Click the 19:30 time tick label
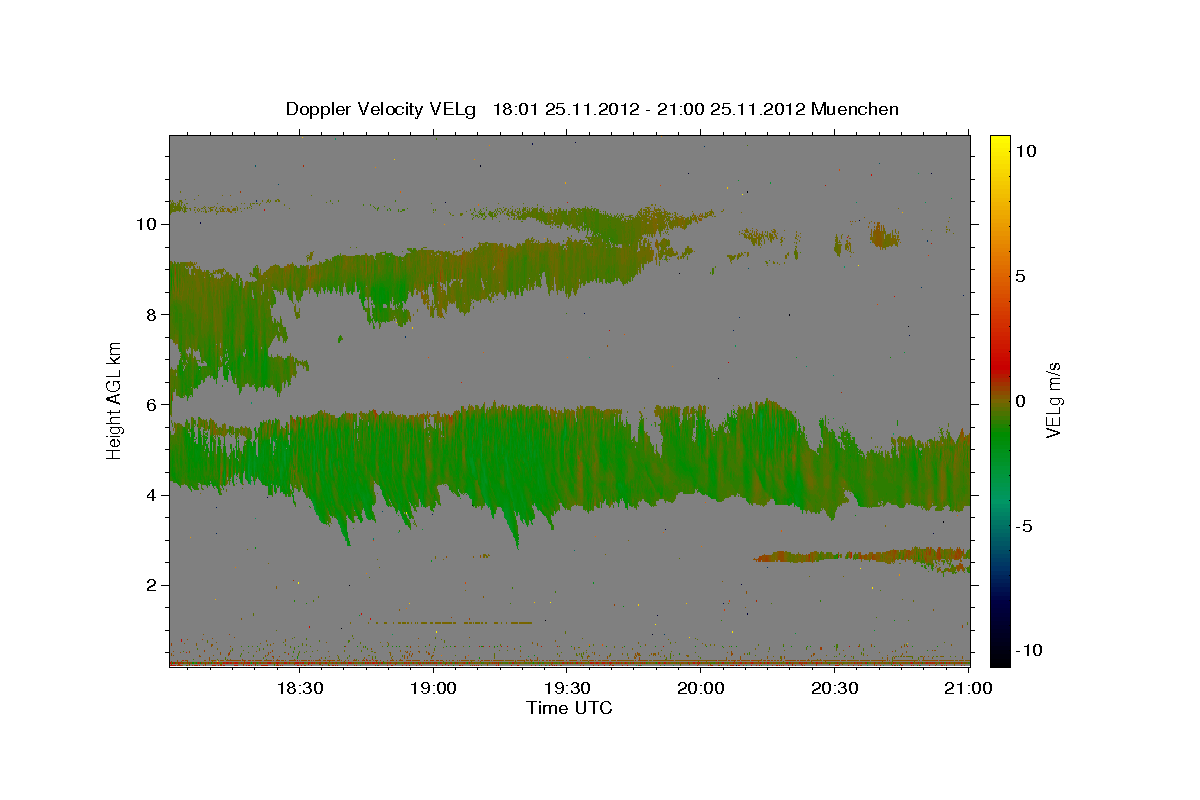 (566, 688)
